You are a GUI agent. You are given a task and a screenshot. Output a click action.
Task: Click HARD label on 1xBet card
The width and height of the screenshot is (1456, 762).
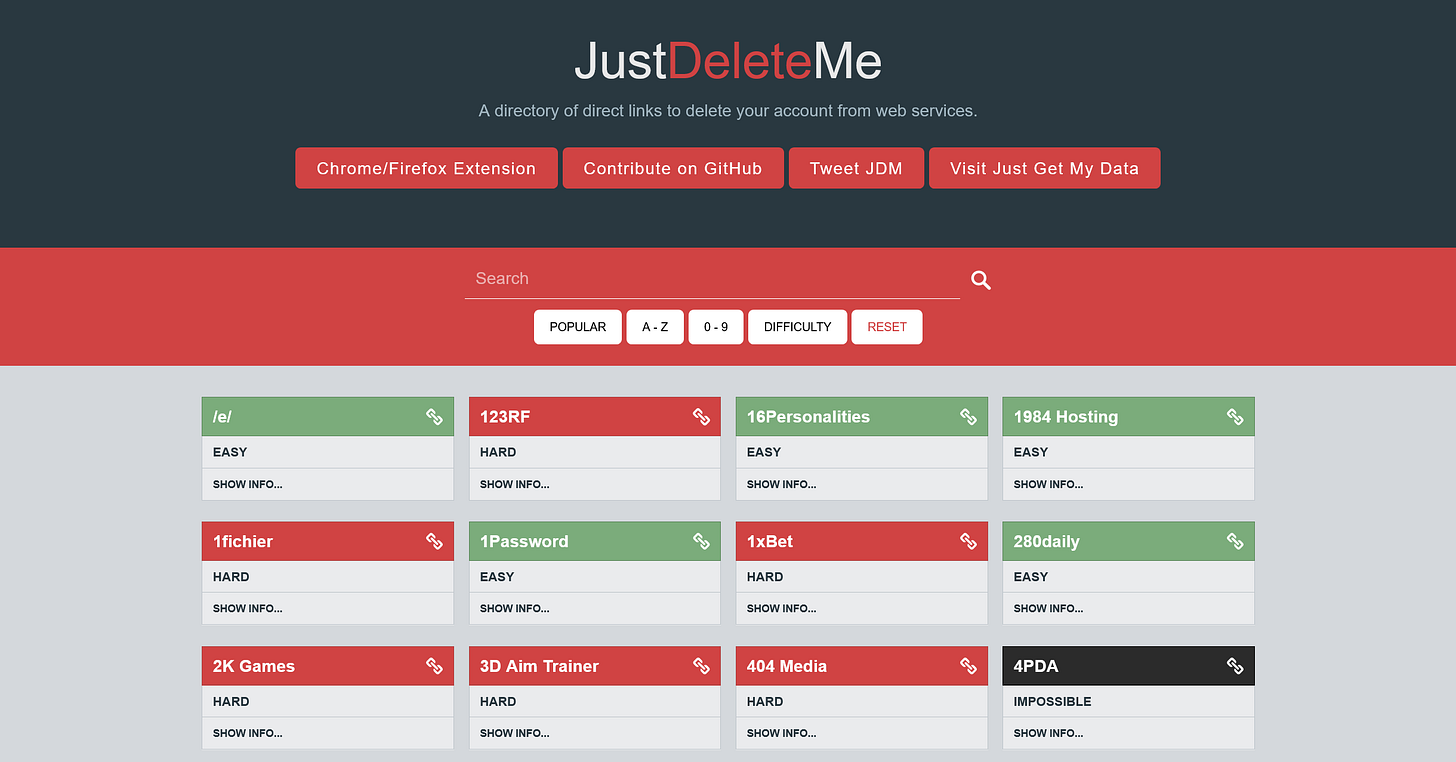click(765, 577)
